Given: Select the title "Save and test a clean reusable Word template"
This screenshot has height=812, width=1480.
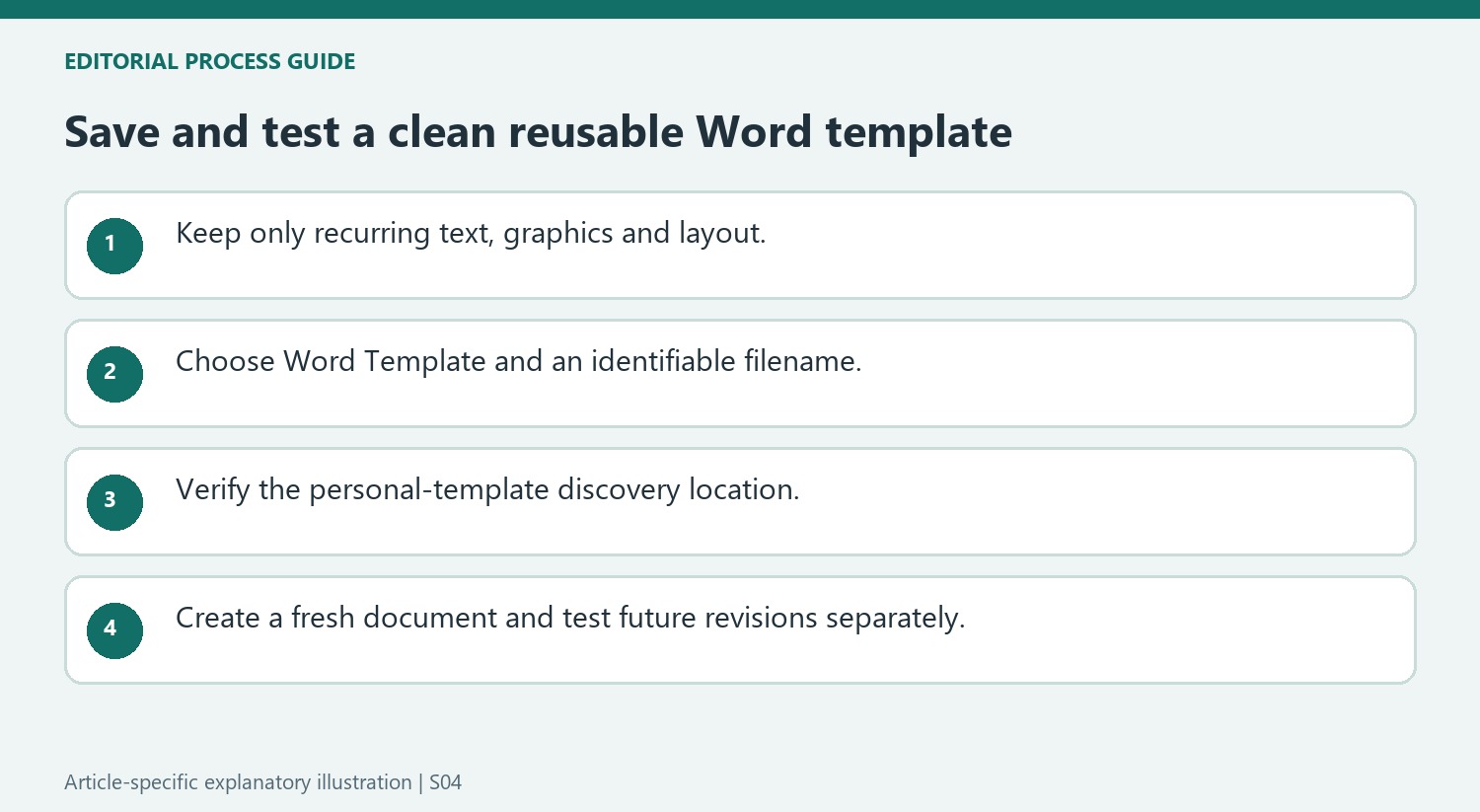Looking at the screenshot, I should pyautogui.click(x=538, y=132).
